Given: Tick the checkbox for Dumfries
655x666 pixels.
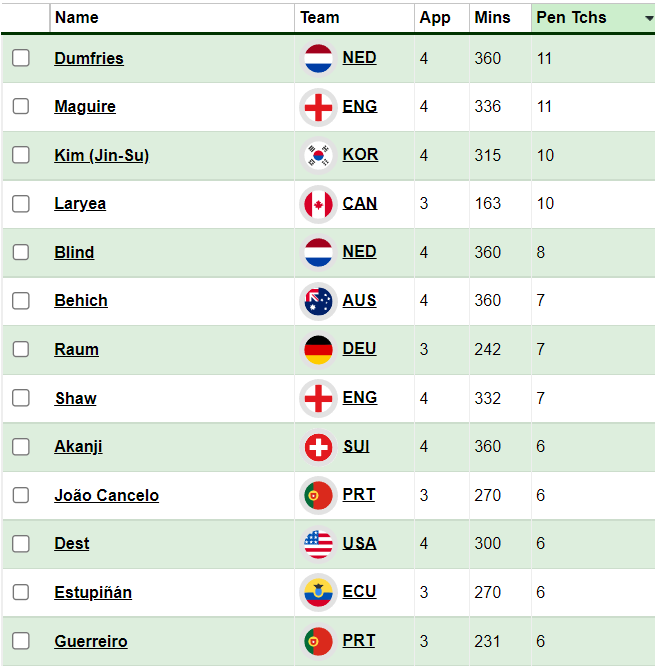Looking at the screenshot, I should 21,58.
